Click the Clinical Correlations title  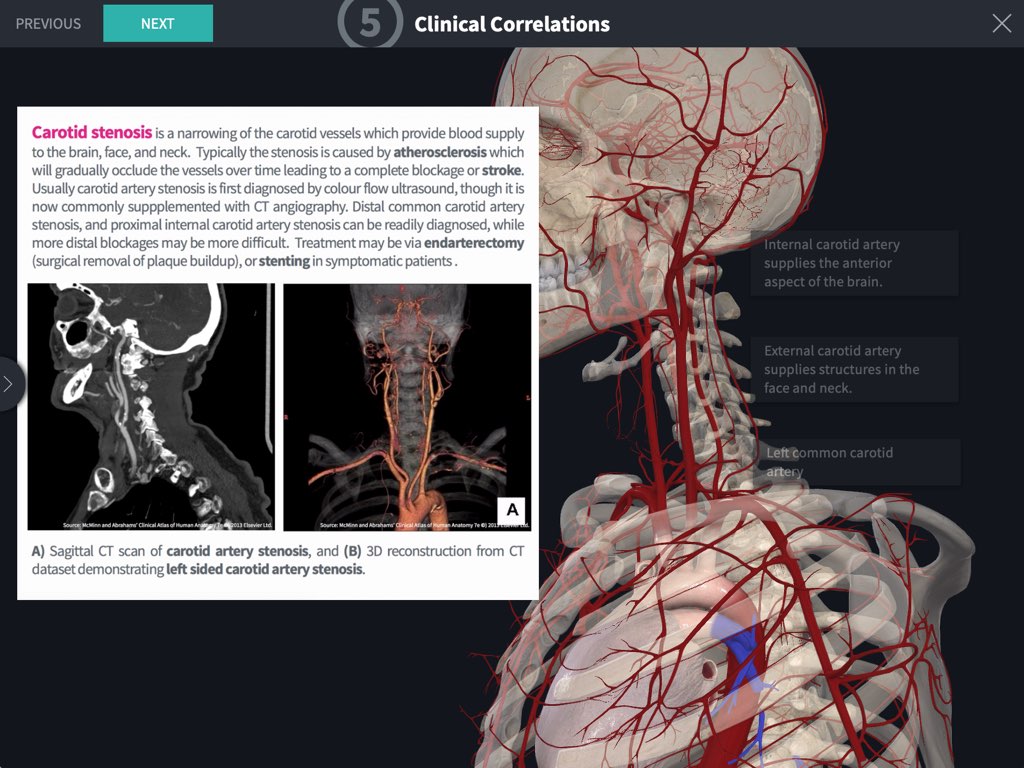coord(512,24)
